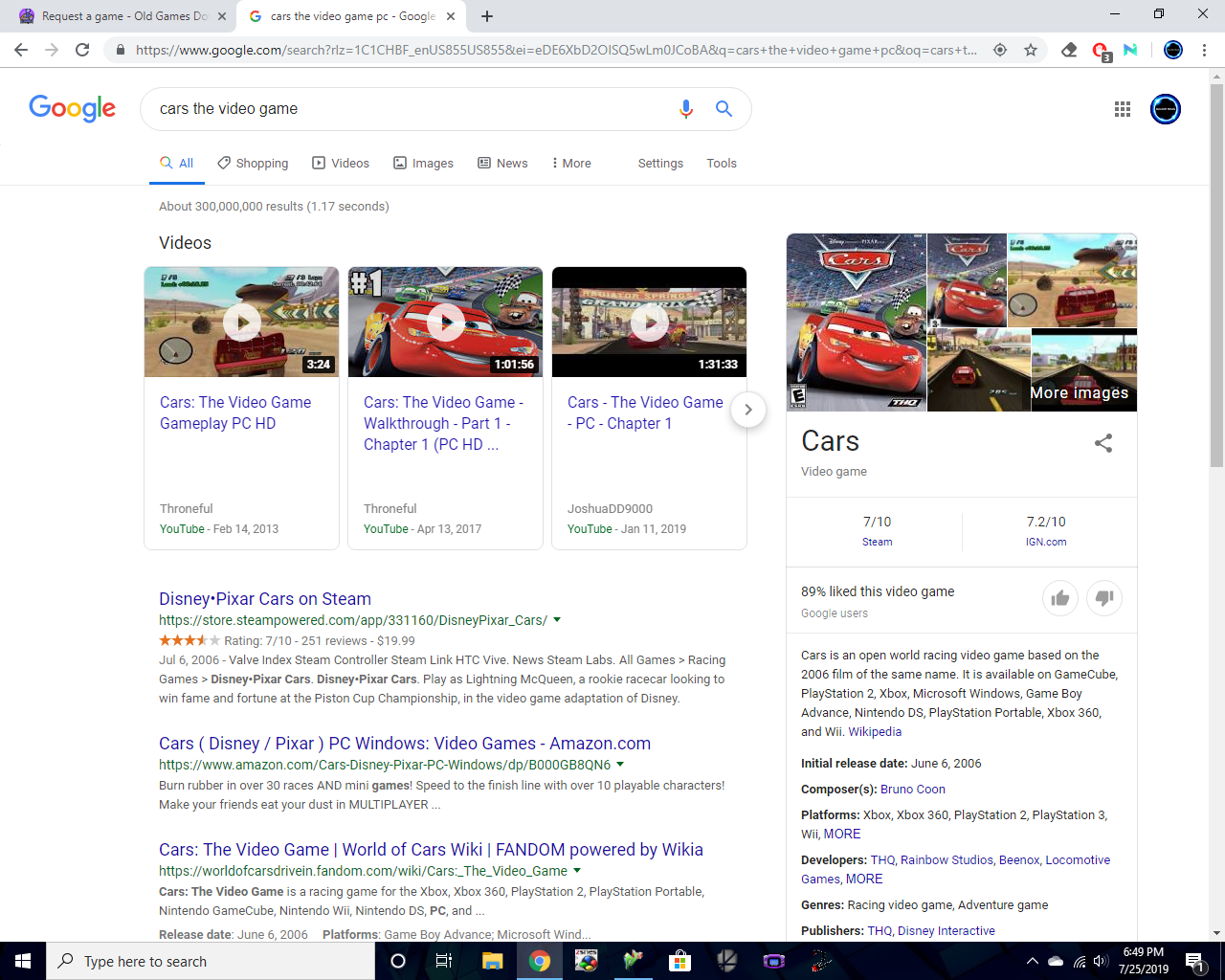The image size is (1225, 980).
Task: Switch to the Images search tab
Action: pos(423,164)
